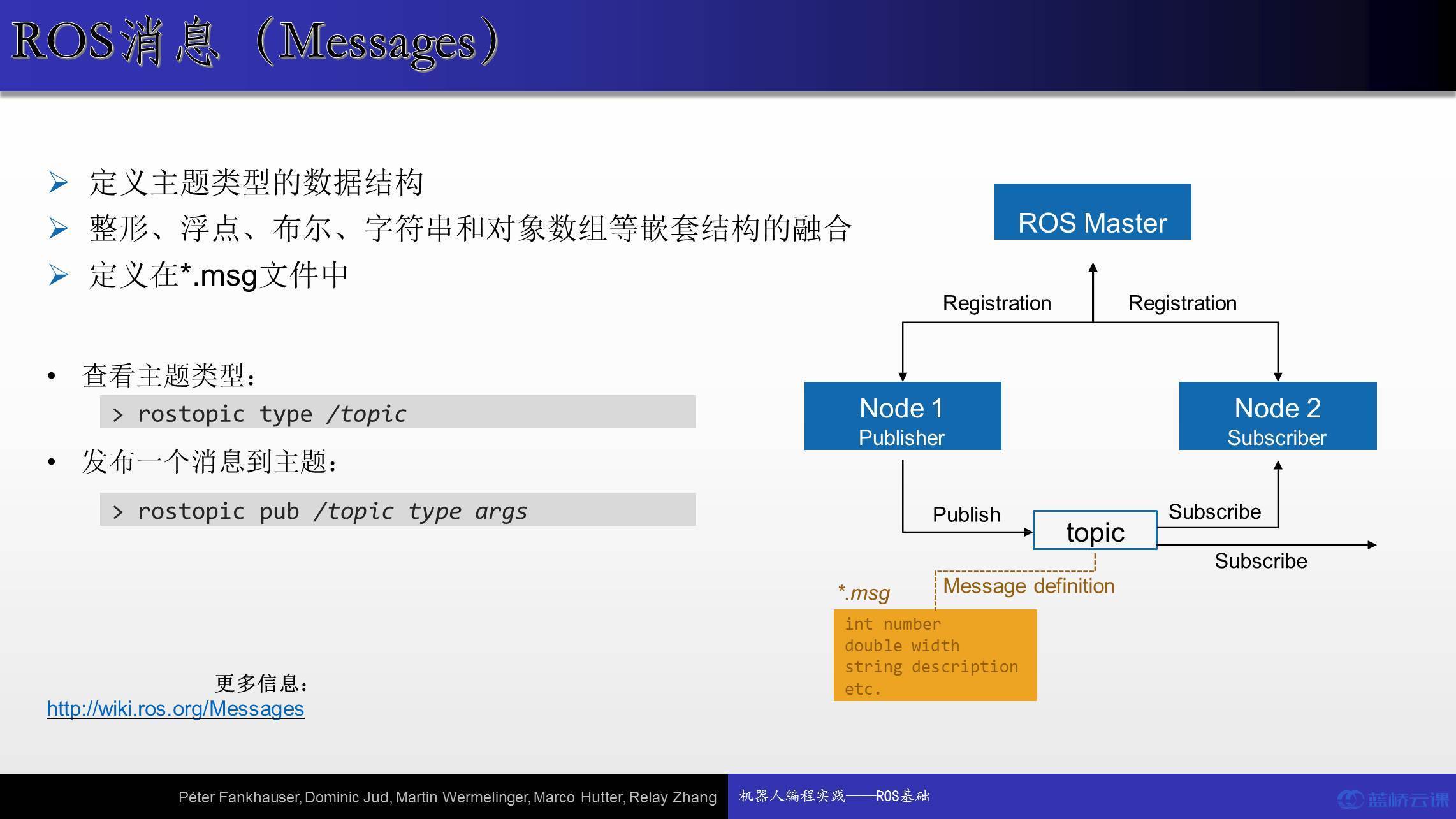Click the '更多信息:' label
1456x819 pixels.
tap(262, 683)
